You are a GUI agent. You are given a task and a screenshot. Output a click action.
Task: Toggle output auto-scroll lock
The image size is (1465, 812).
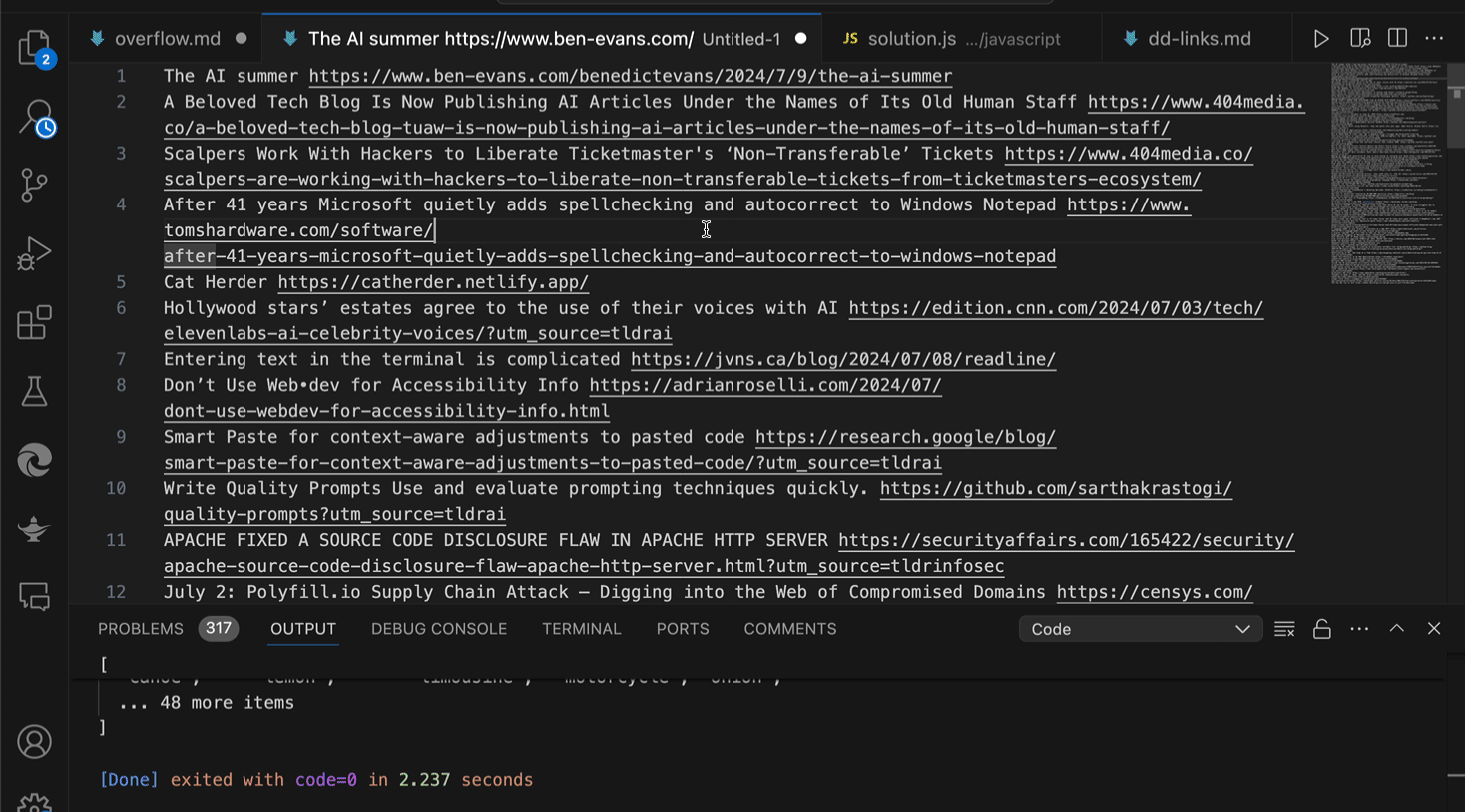click(x=1321, y=629)
